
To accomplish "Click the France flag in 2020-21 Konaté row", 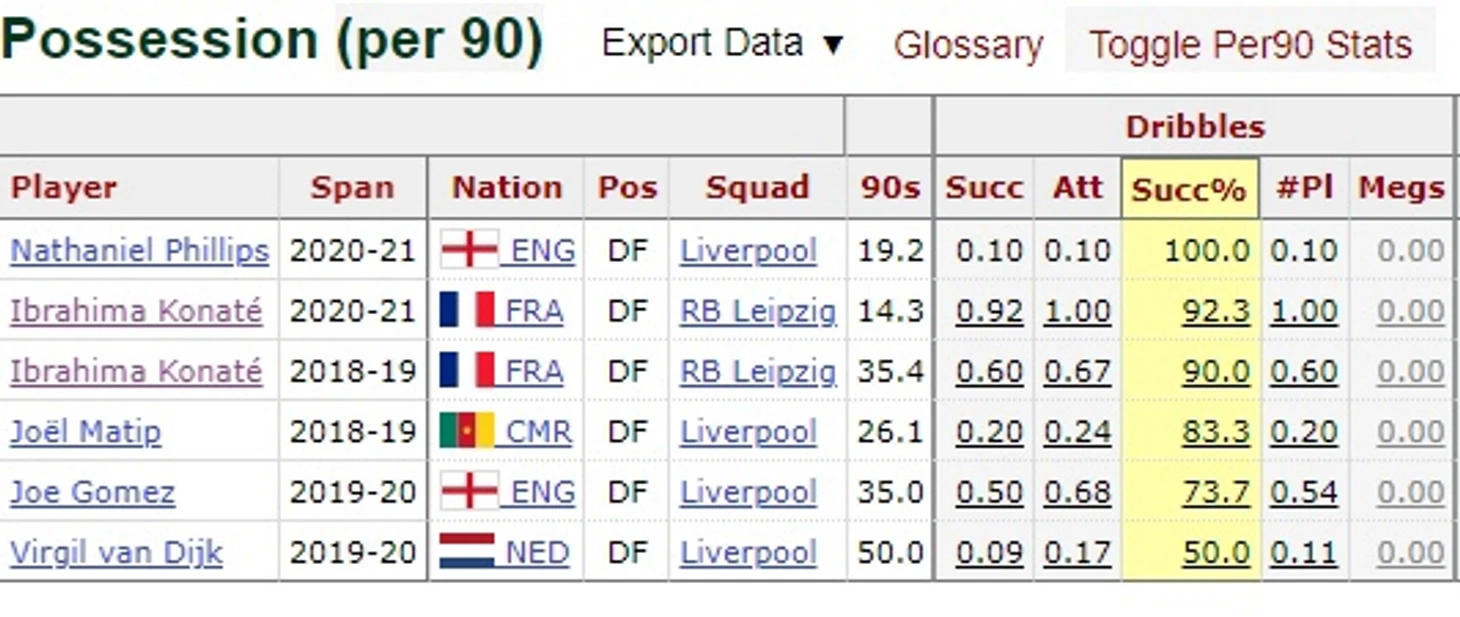I will [467, 310].
